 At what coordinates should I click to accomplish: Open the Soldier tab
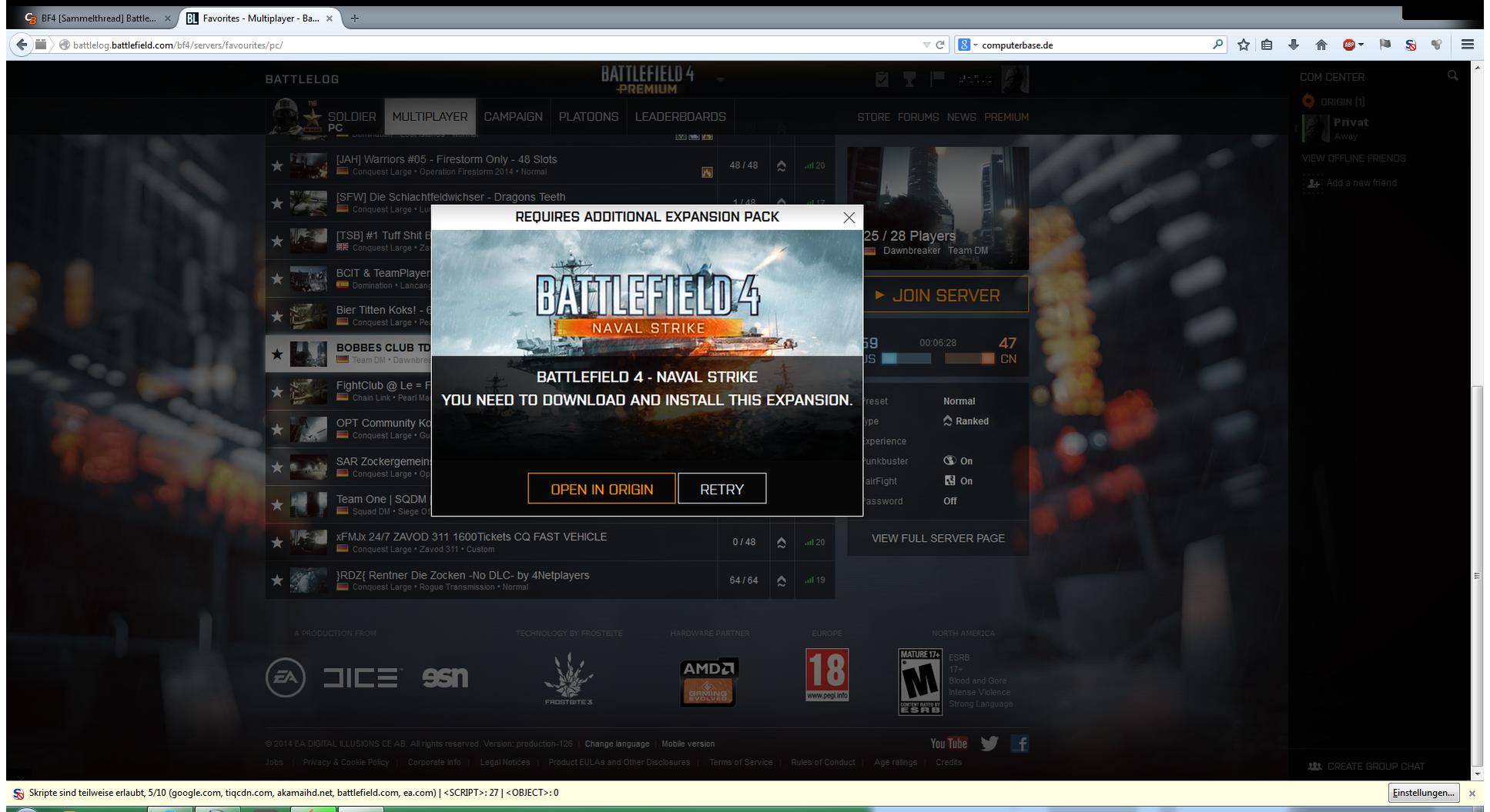tap(352, 117)
